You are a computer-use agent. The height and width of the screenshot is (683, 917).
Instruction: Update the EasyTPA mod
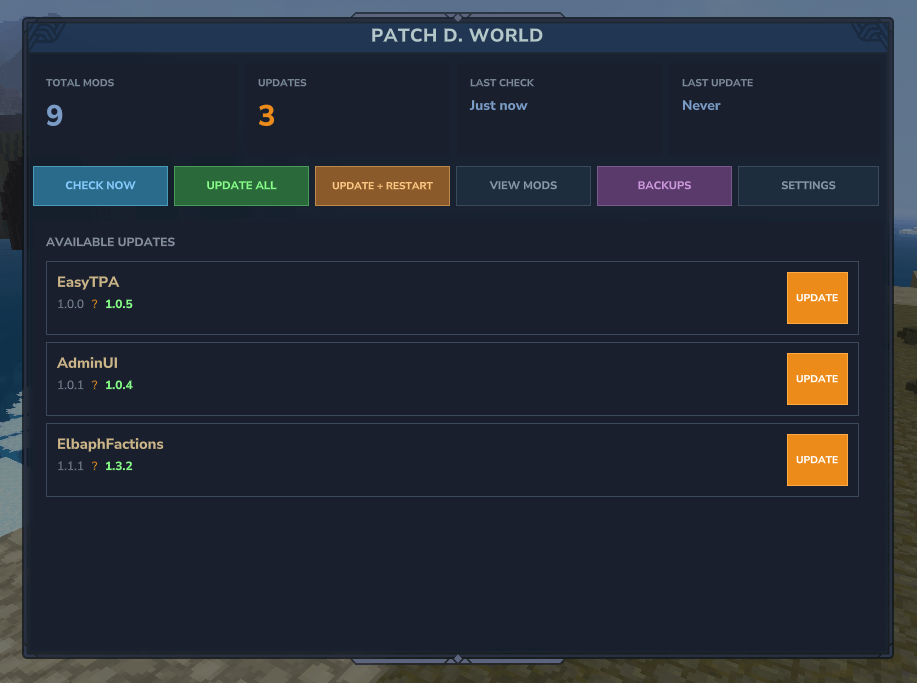[x=817, y=298]
